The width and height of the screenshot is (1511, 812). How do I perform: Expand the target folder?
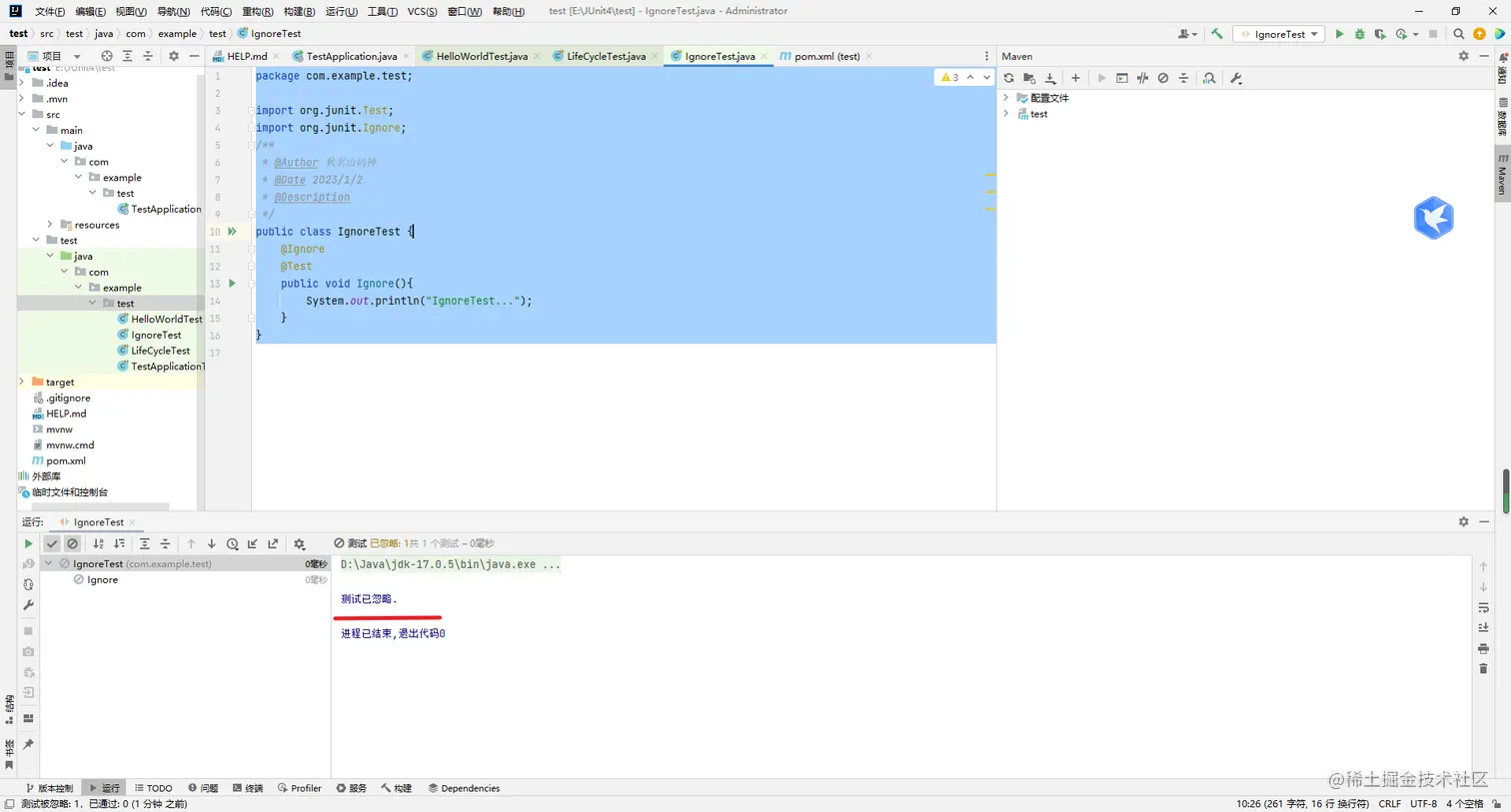click(x=22, y=382)
